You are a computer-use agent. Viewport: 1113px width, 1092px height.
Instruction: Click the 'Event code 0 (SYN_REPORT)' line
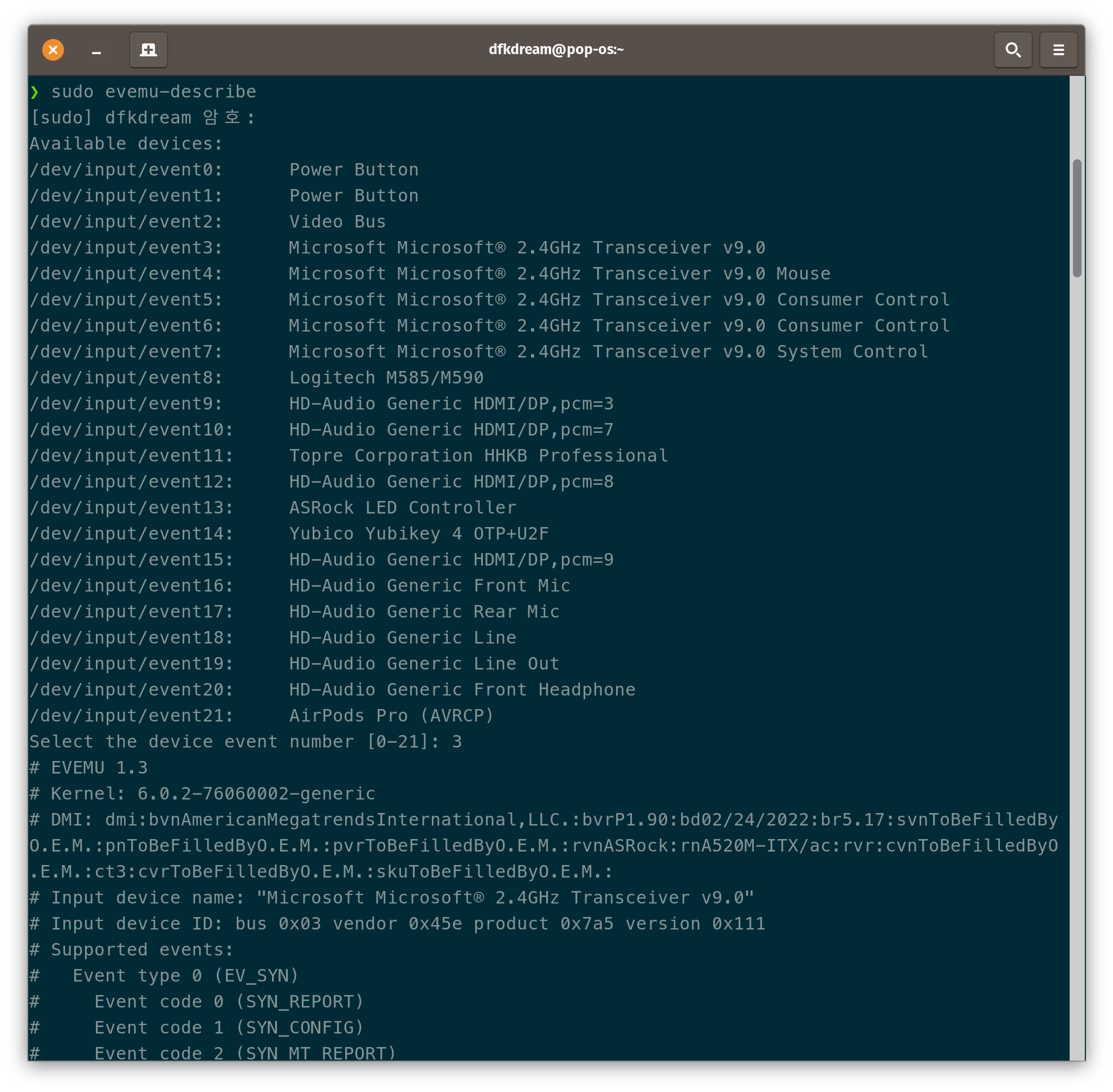[x=197, y=1002]
